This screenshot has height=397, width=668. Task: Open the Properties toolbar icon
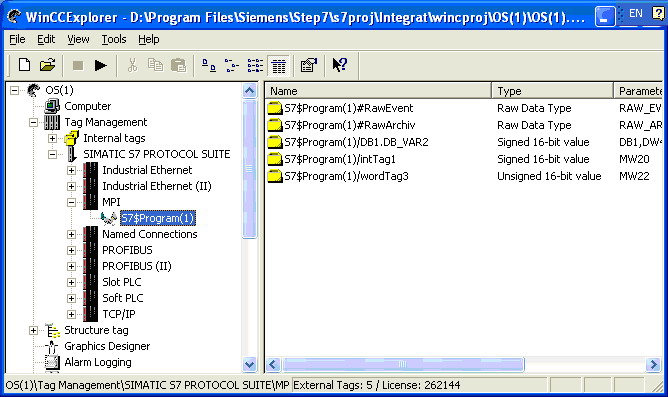tap(309, 65)
